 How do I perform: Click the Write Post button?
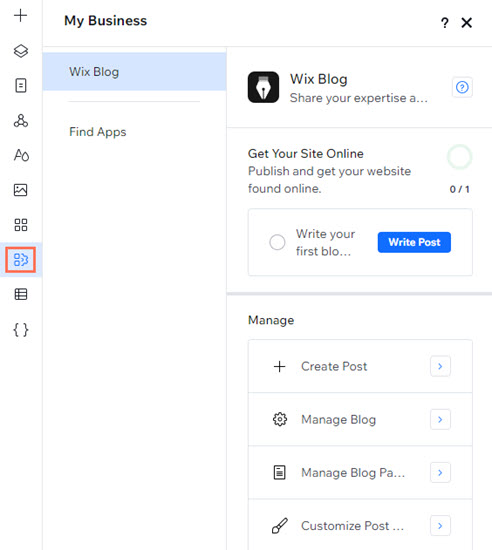[414, 242]
